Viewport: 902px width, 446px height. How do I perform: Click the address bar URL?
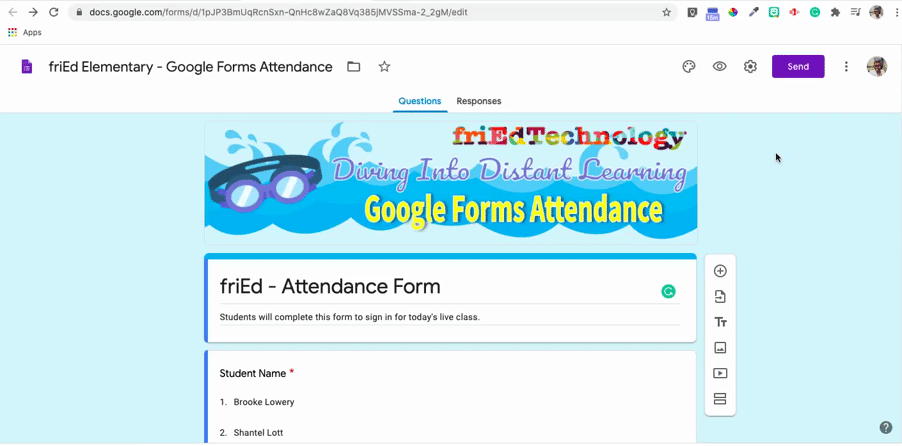tap(278, 12)
